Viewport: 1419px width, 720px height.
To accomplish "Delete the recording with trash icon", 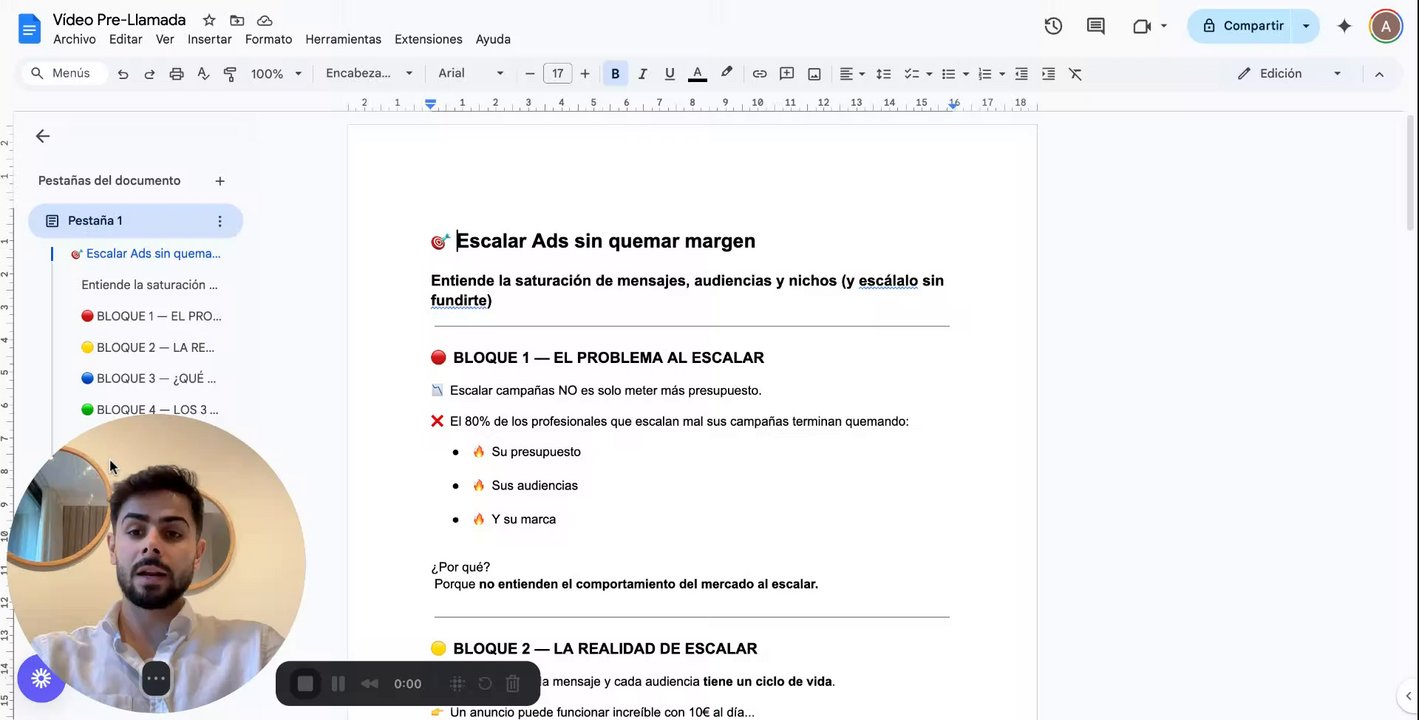I will click(513, 684).
